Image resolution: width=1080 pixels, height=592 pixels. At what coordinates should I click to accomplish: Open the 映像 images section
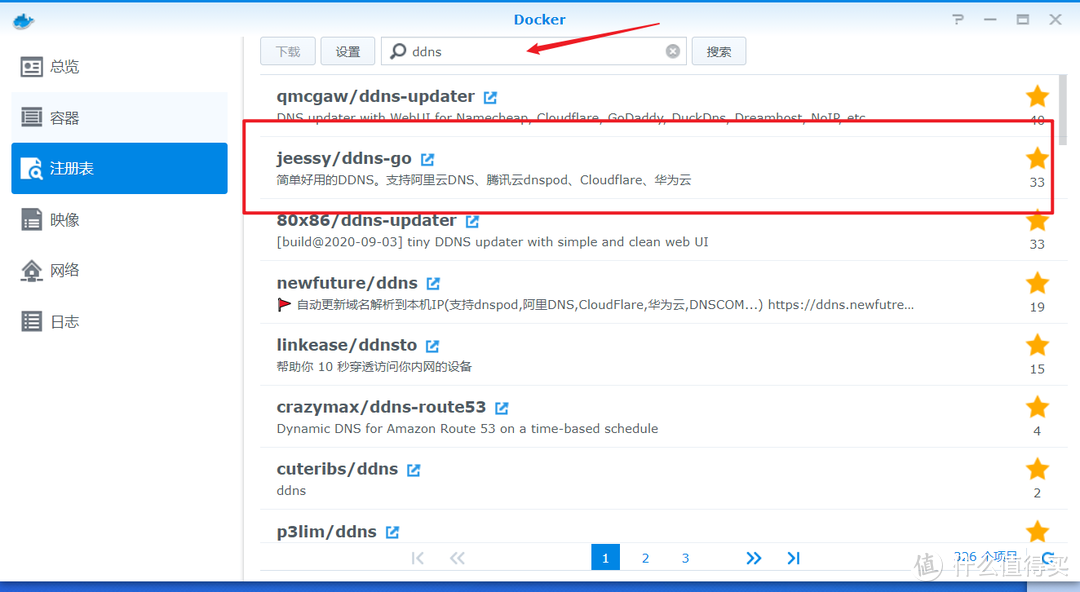pos(119,220)
